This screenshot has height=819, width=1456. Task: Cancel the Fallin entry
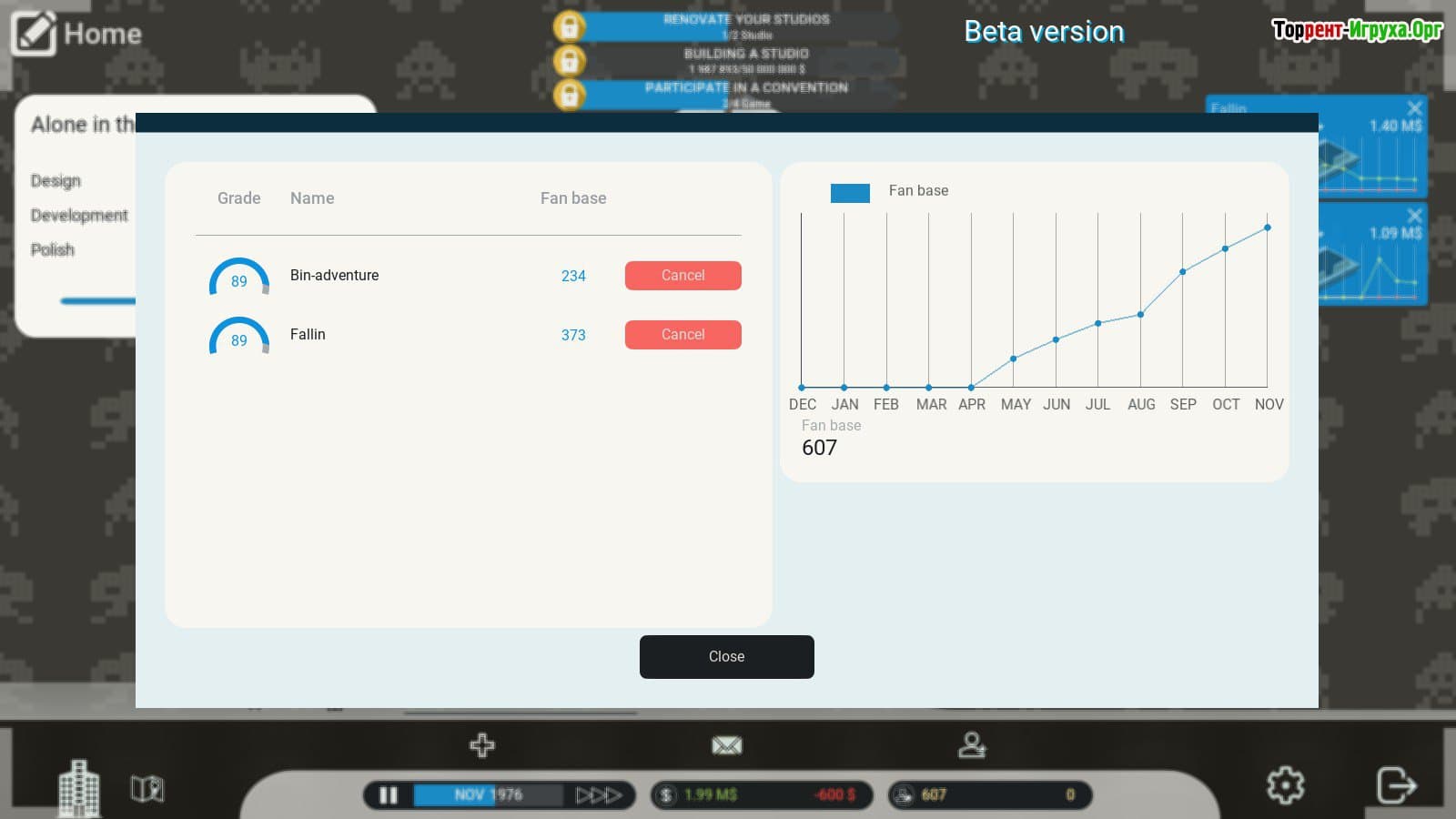coord(682,335)
